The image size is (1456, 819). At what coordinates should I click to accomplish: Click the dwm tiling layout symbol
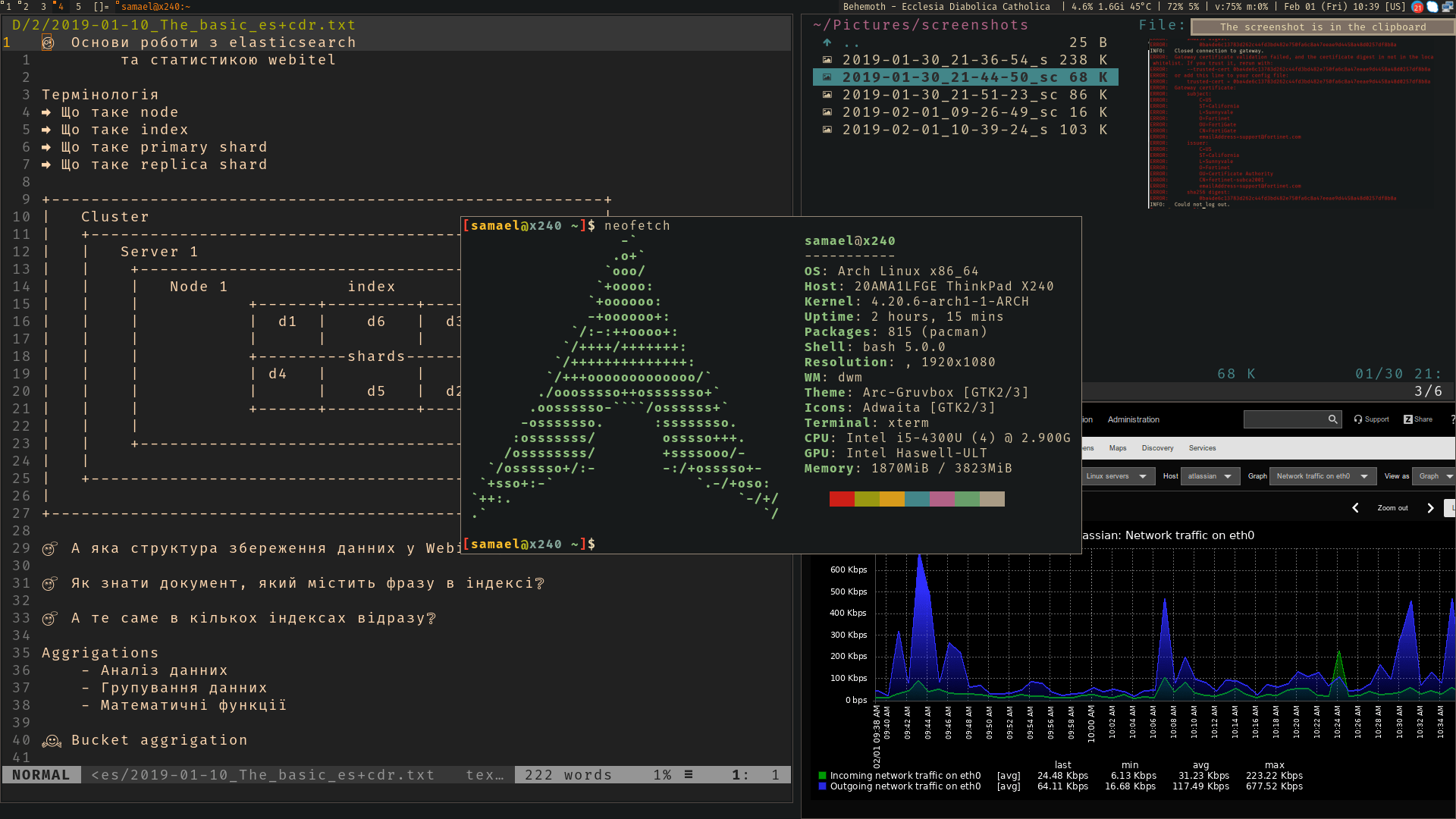tap(101, 6)
